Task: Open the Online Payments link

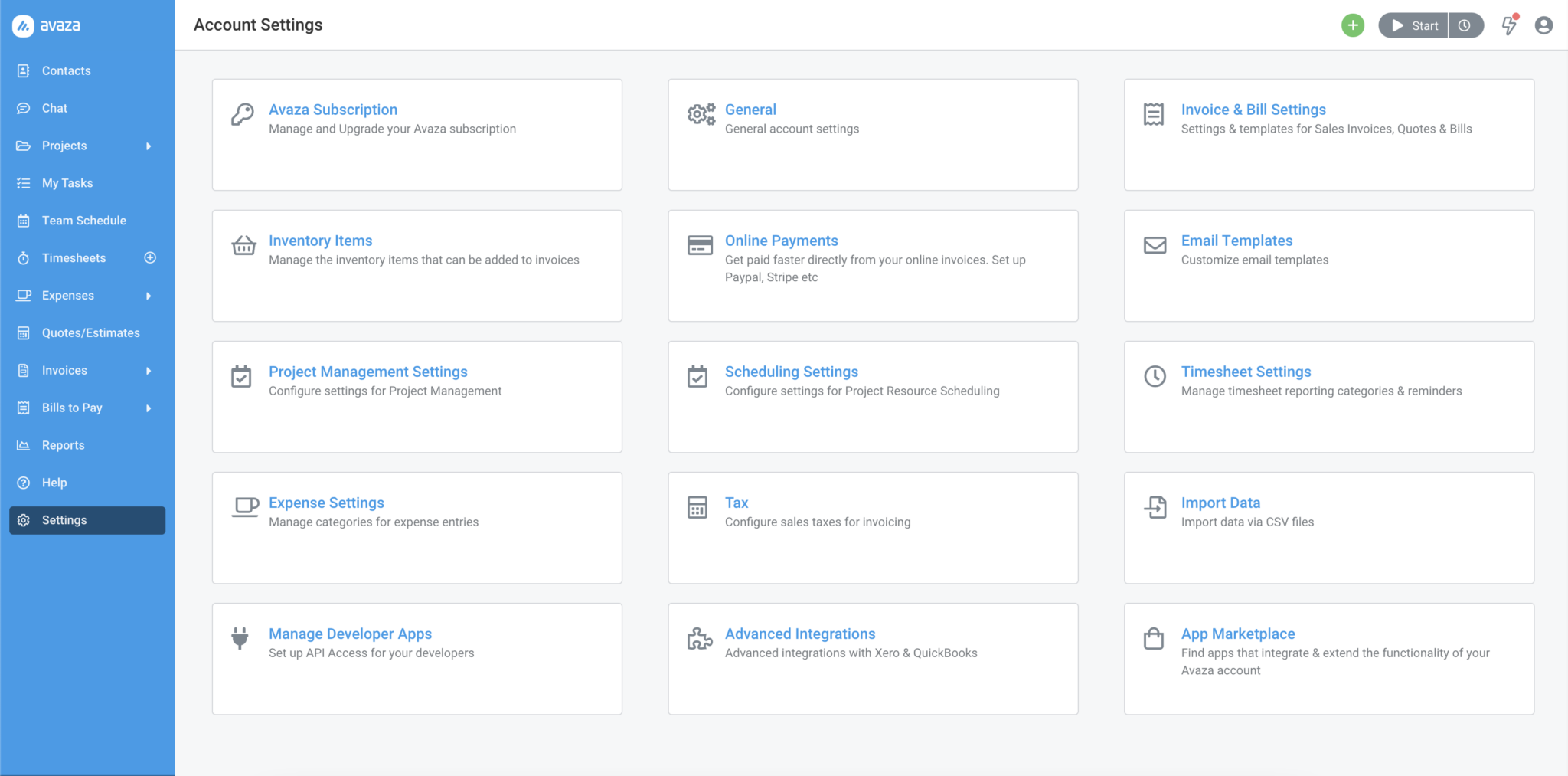Action: 781,241
